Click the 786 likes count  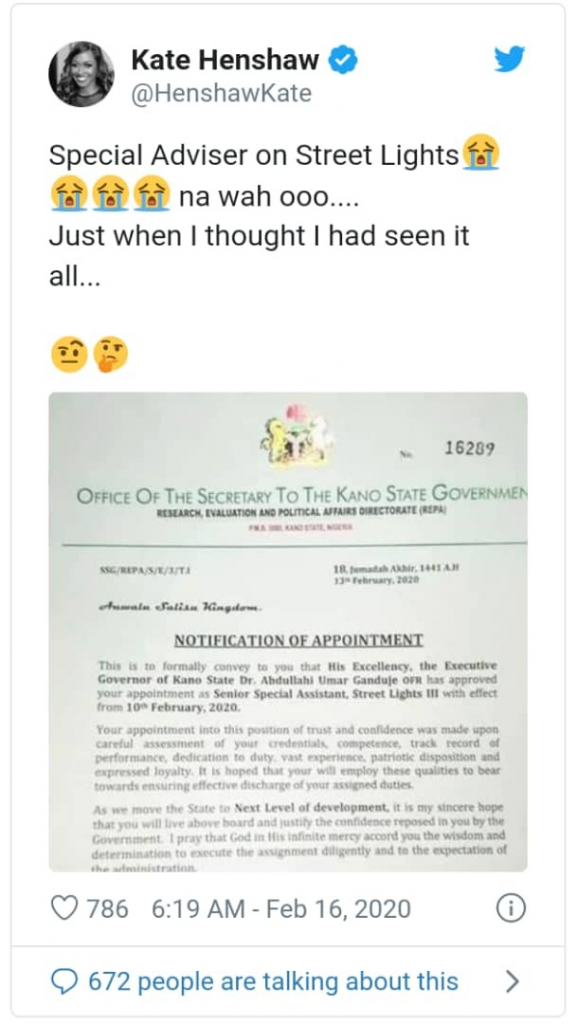tap(108, 908)
